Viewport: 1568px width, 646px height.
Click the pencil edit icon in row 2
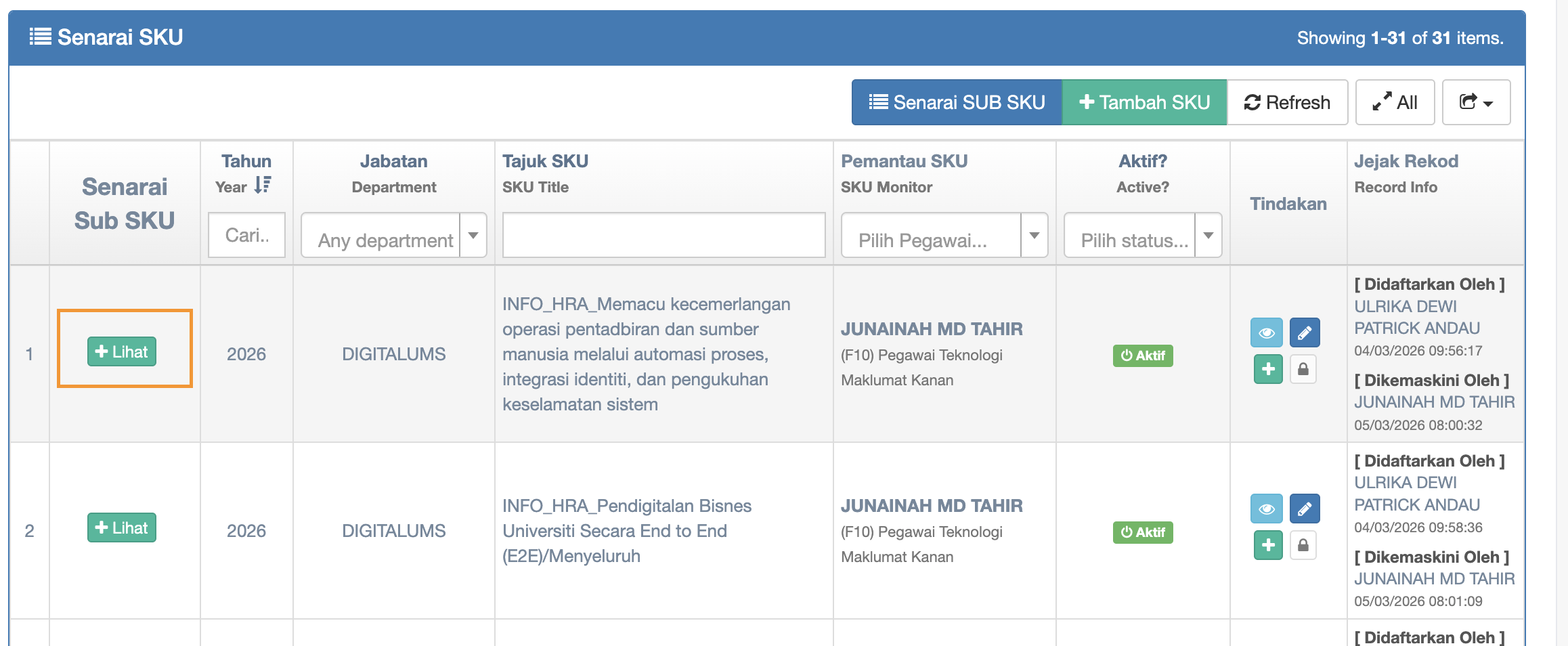click(1304, 509)
